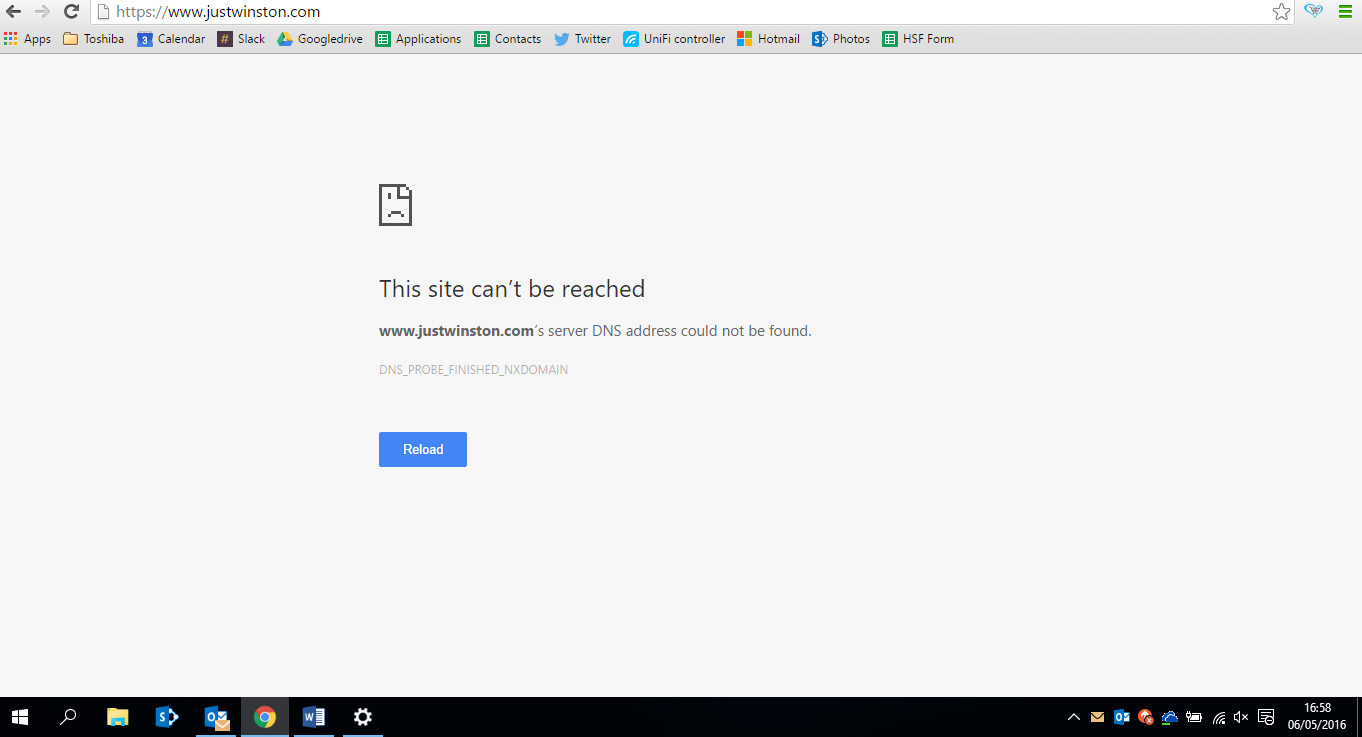Open the Apps bookmark shortcut
This screenshot has height=737, width=1362.
pos(27,39)
